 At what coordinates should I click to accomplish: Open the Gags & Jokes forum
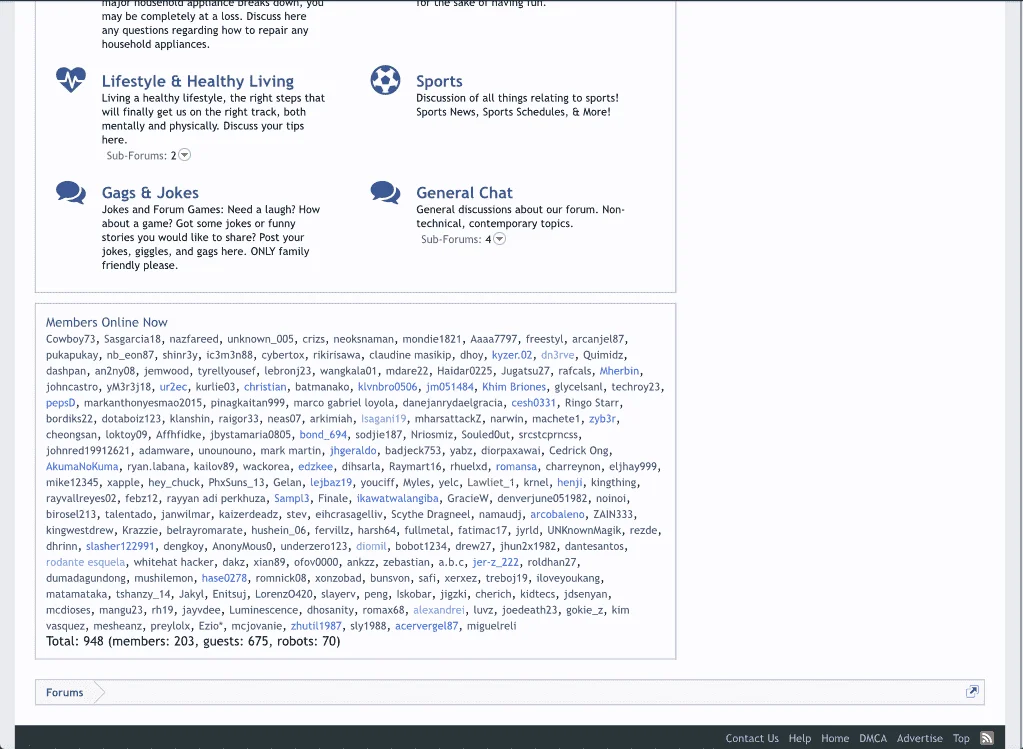(150, 193)
